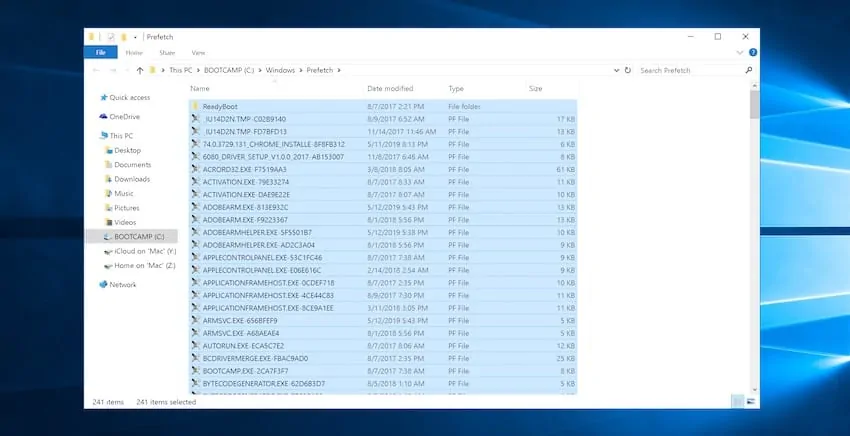Switch to large icons view layout
This screenshot has height=436, width=850.
point(751,401)
